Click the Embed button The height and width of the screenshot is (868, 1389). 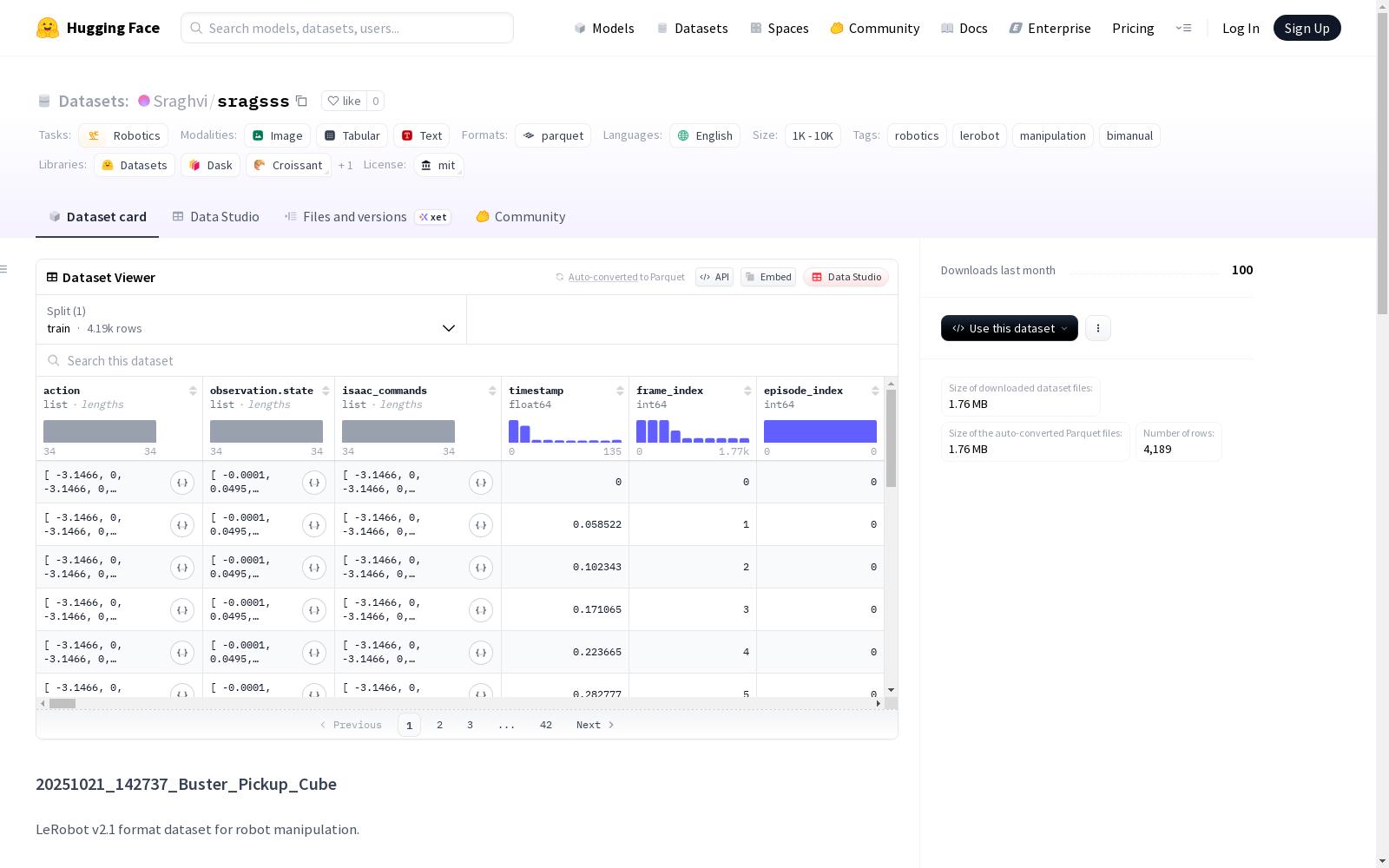pos(768,277)
